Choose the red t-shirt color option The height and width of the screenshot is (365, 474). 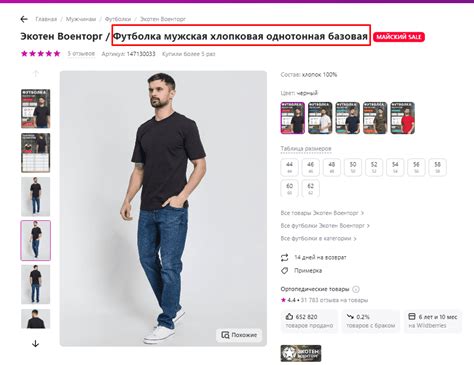tap(402, 118)
